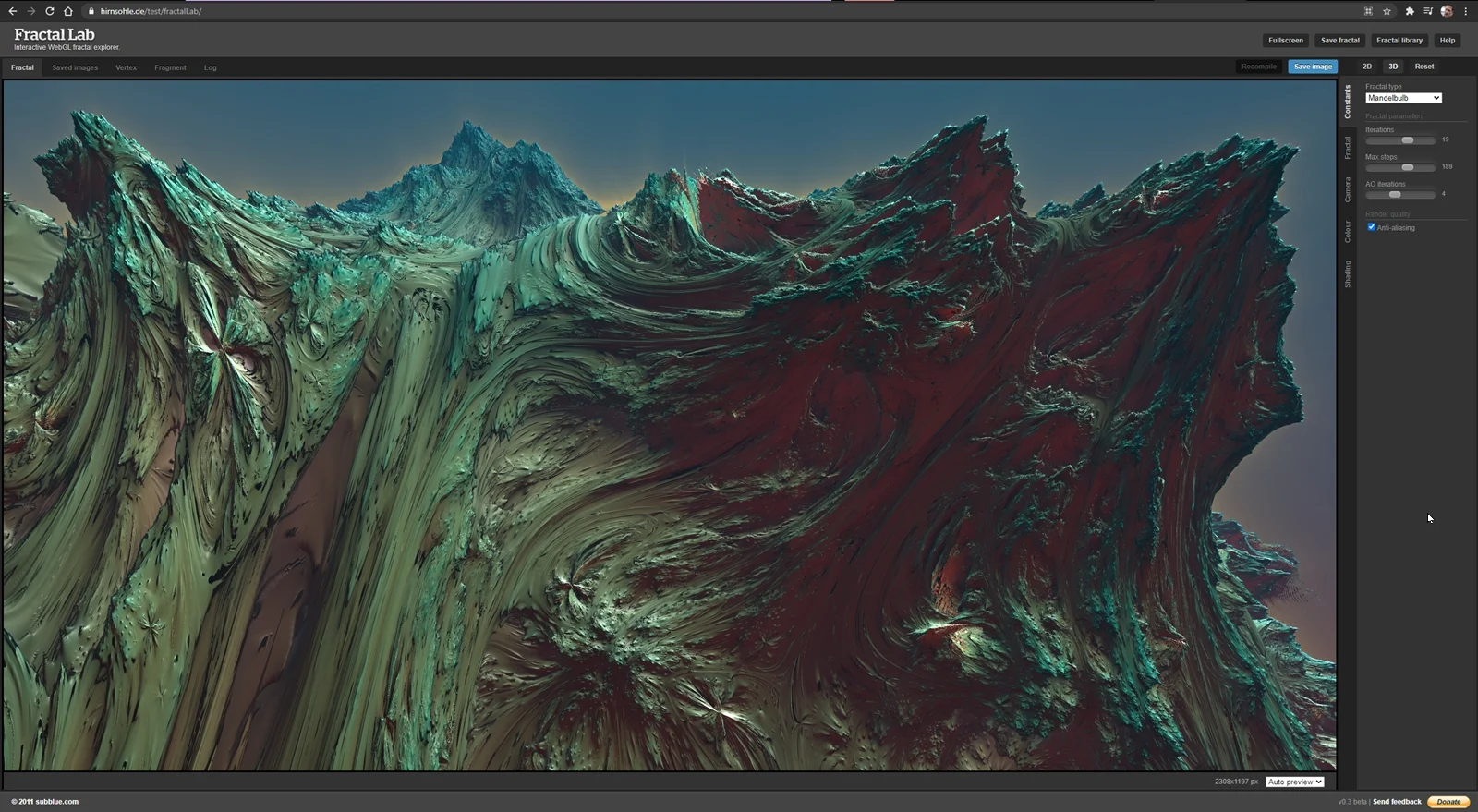Click the Save fractal button
Image resolution: width=1478 pixels, height=812 pixels.
point(1339,41)
